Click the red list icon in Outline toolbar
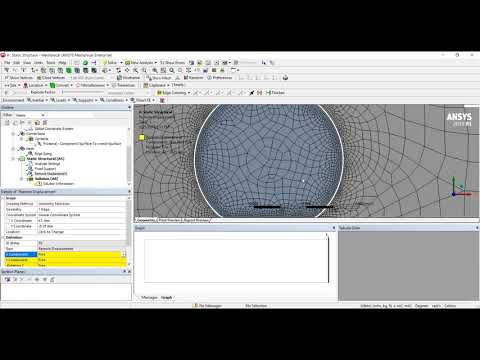 point(45,123)
